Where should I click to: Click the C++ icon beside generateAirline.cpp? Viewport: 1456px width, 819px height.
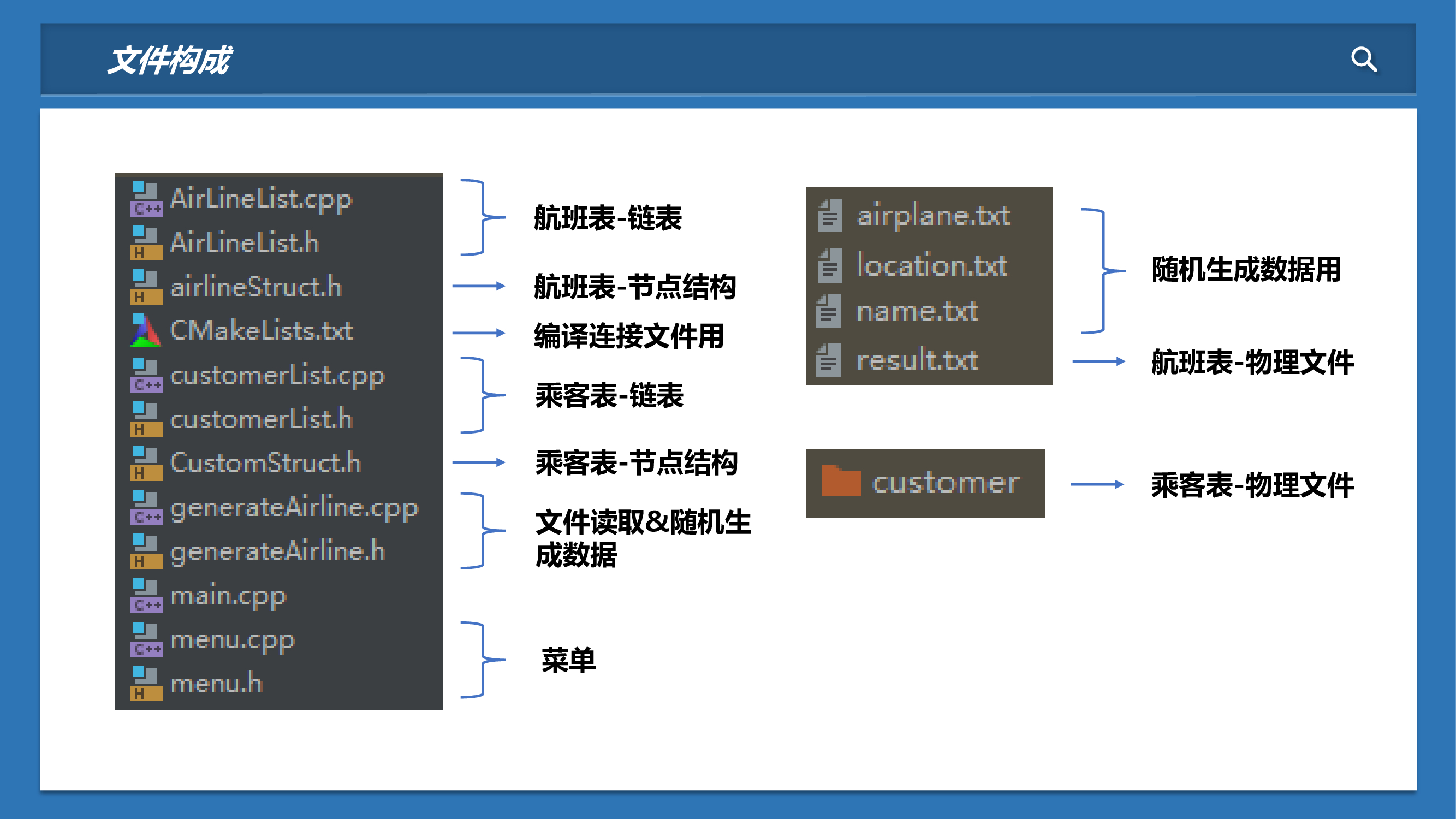click(146, 507)
